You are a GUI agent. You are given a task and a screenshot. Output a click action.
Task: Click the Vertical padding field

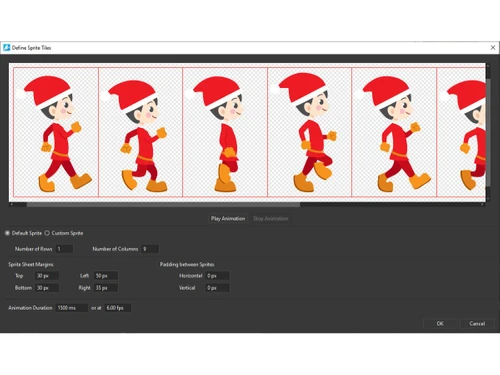[217, 288]
